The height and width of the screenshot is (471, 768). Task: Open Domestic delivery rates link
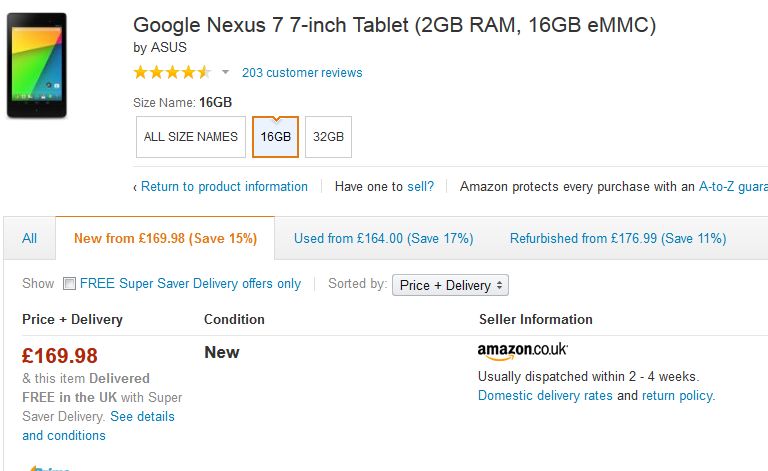pos(545,396)
